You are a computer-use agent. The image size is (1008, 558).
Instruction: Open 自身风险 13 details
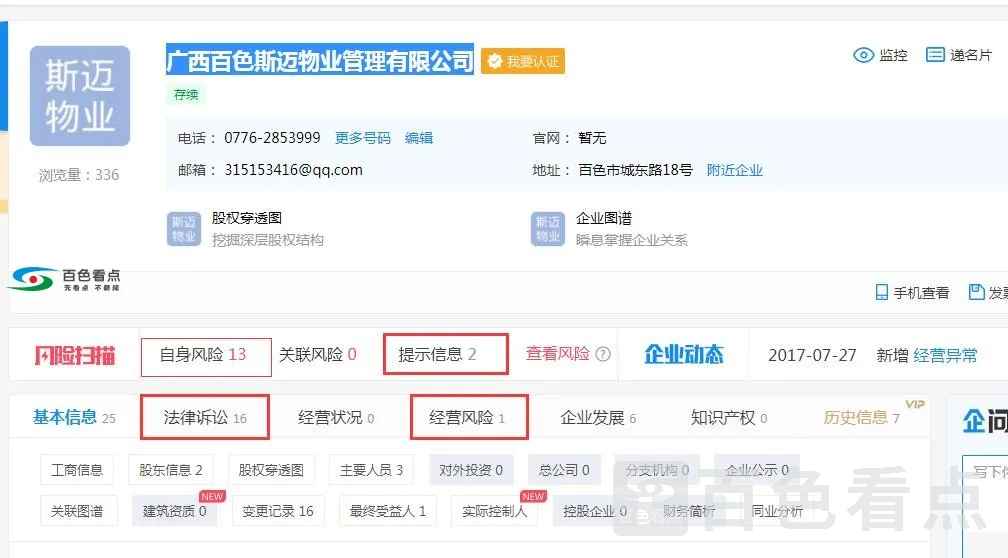tap(205, 355)
